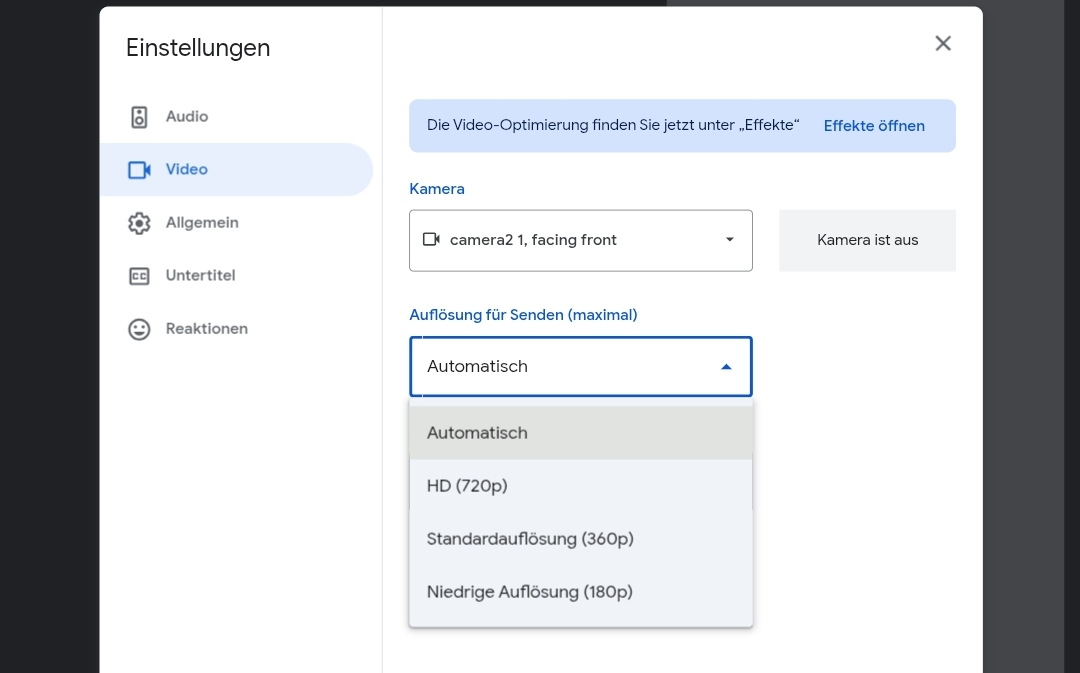
Task: Click the small camera icon inside Kamera field
Action: 432,240
